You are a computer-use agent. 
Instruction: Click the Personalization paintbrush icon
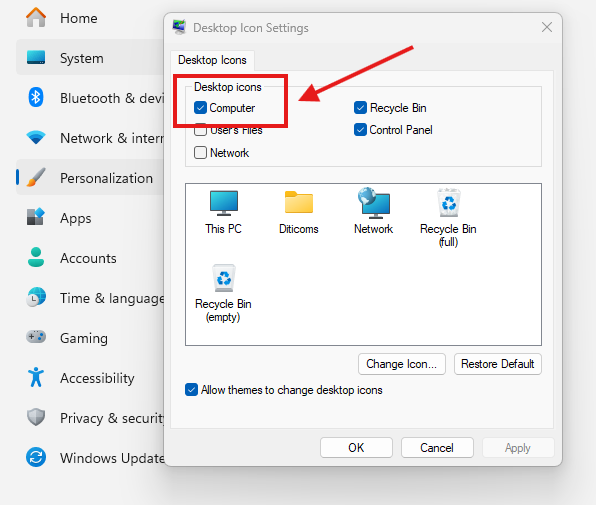36,177
